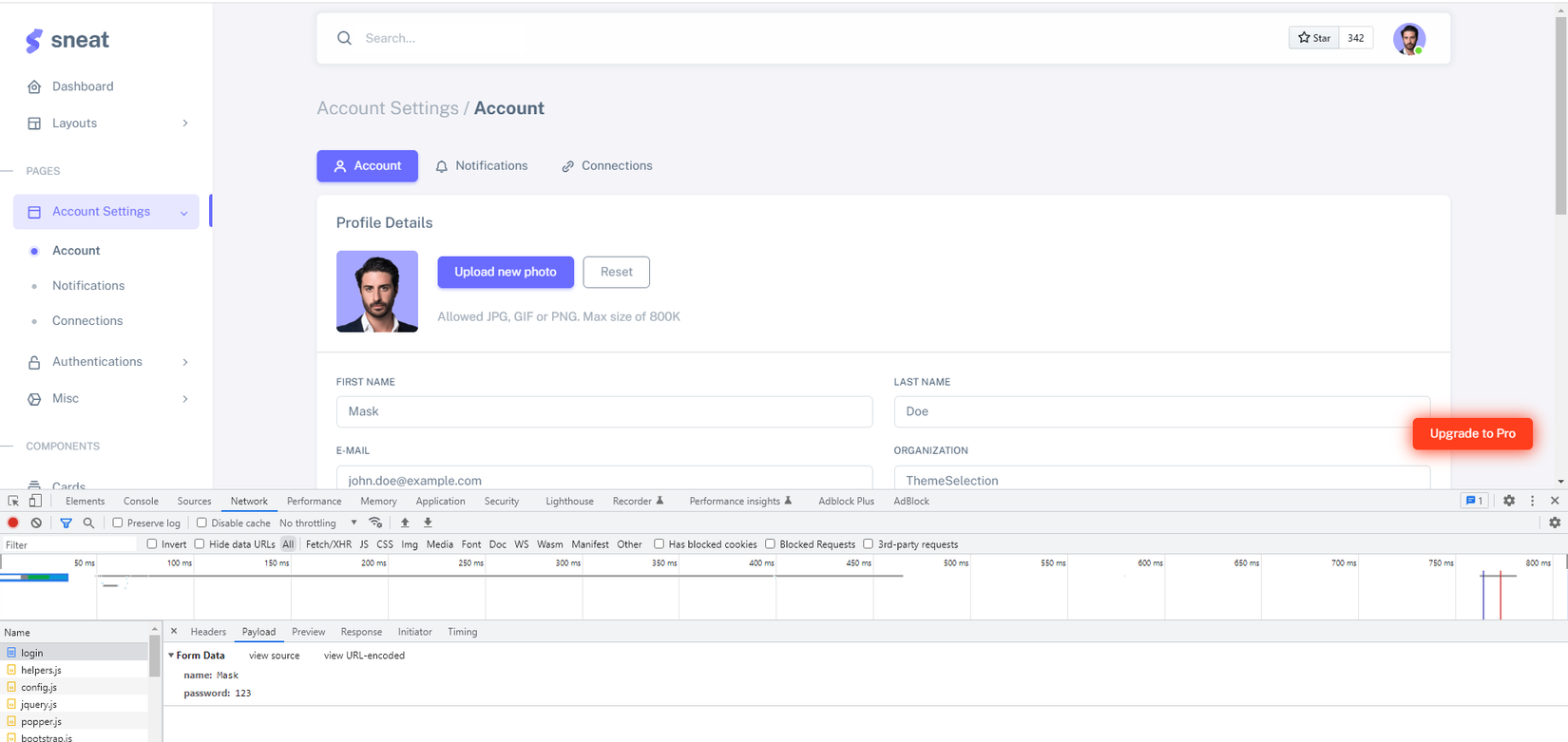Screen dimensions: 1568x742
Task: Expand the Authentications menu chevron
Action: click(x=185, y=362)
